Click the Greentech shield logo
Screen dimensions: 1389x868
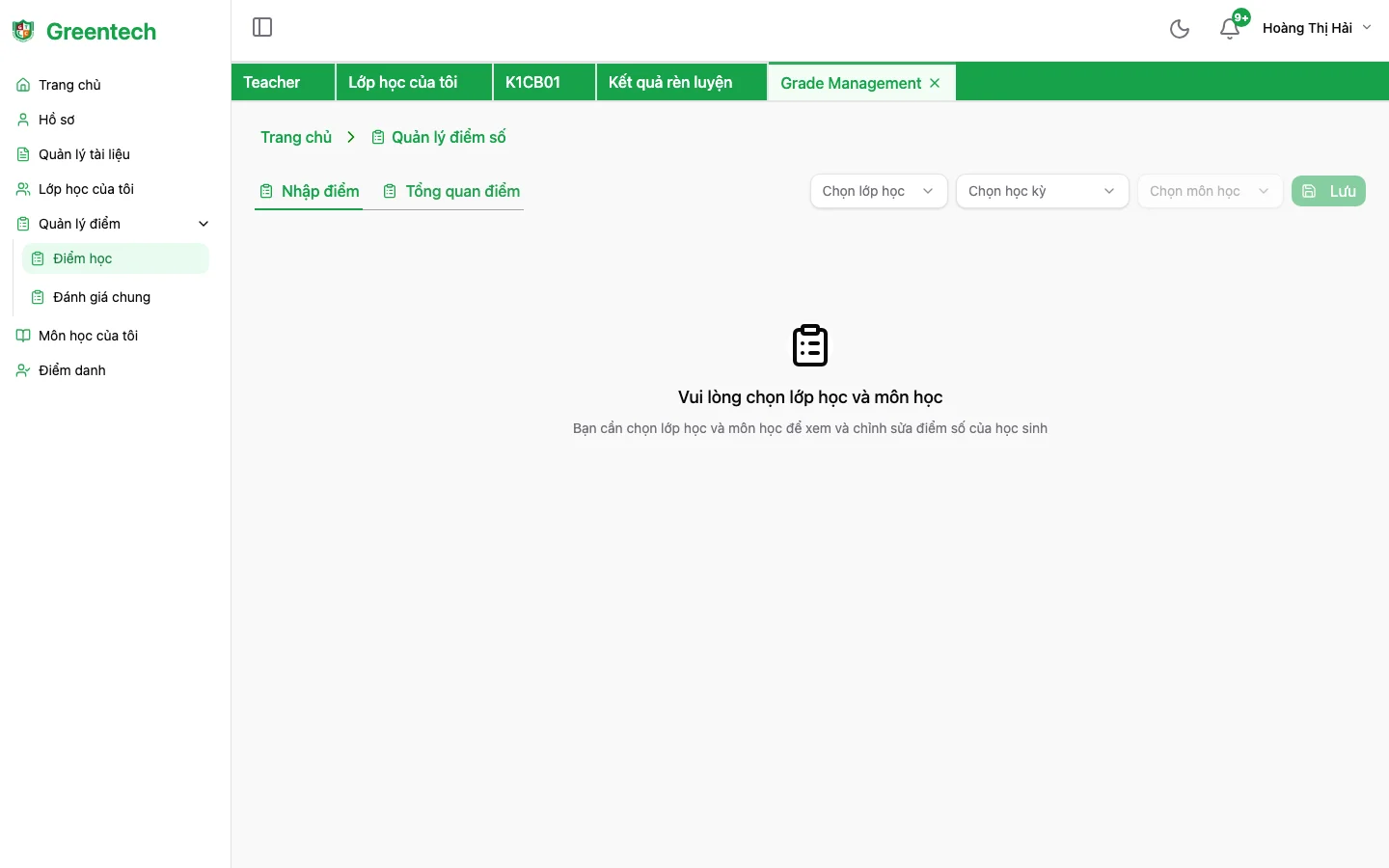point(23,31)
